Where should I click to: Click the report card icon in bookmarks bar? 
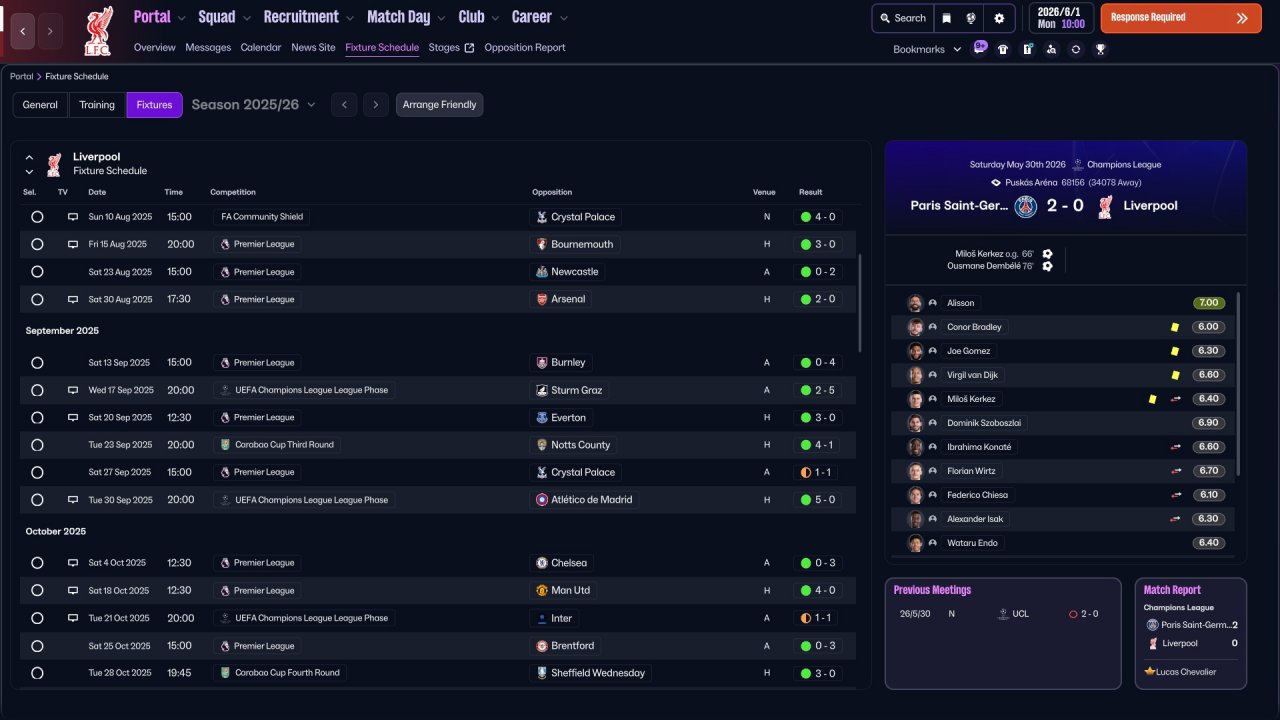pos(1027,49)
